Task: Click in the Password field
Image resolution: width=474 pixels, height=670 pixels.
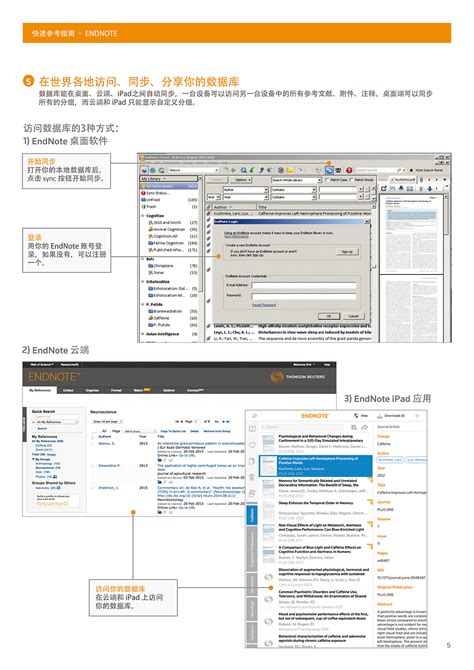Action: pyautogui.click(x=303, y=296)
